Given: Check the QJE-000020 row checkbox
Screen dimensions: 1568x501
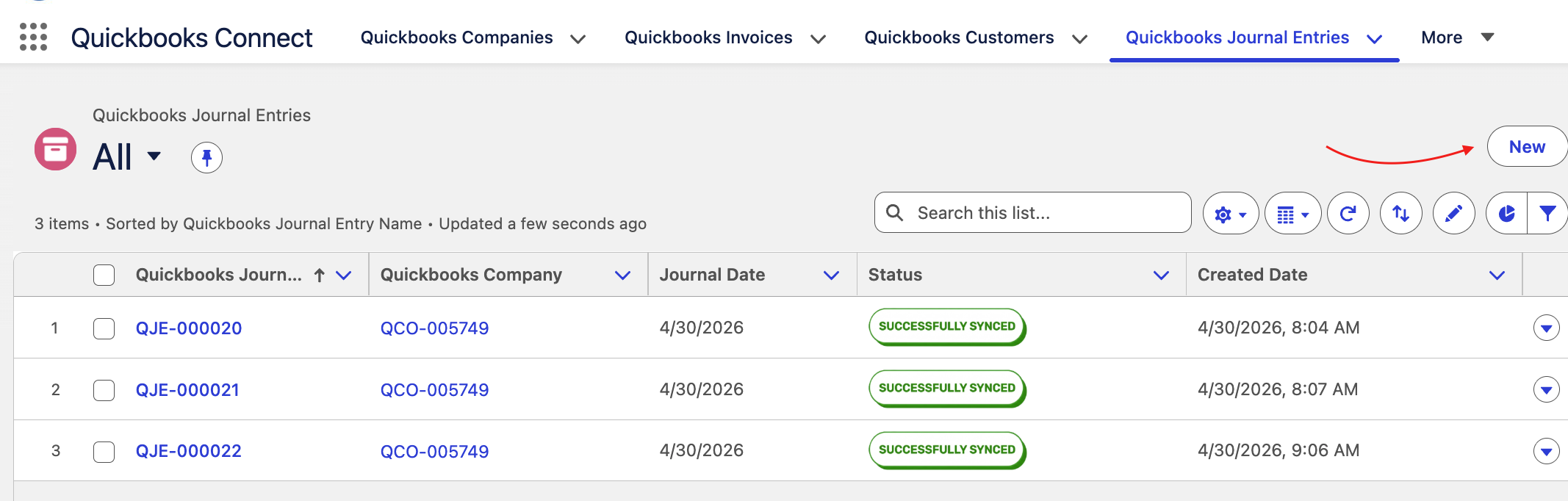Looking at the screenshot, I should pos(104,328).
